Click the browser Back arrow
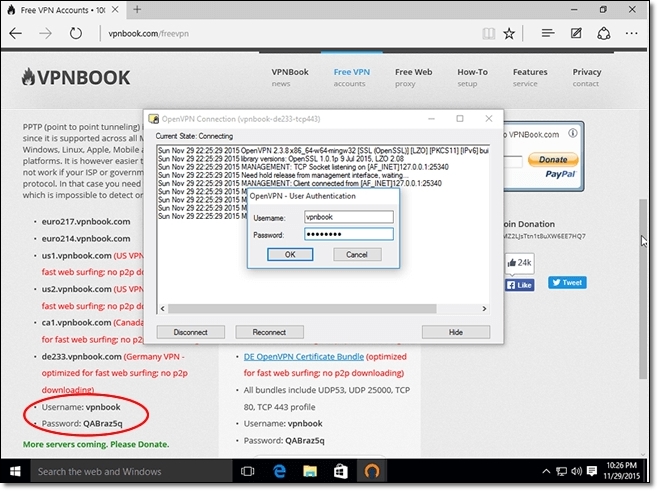Screen dimensions: 658x491 [x=16, y=33]
